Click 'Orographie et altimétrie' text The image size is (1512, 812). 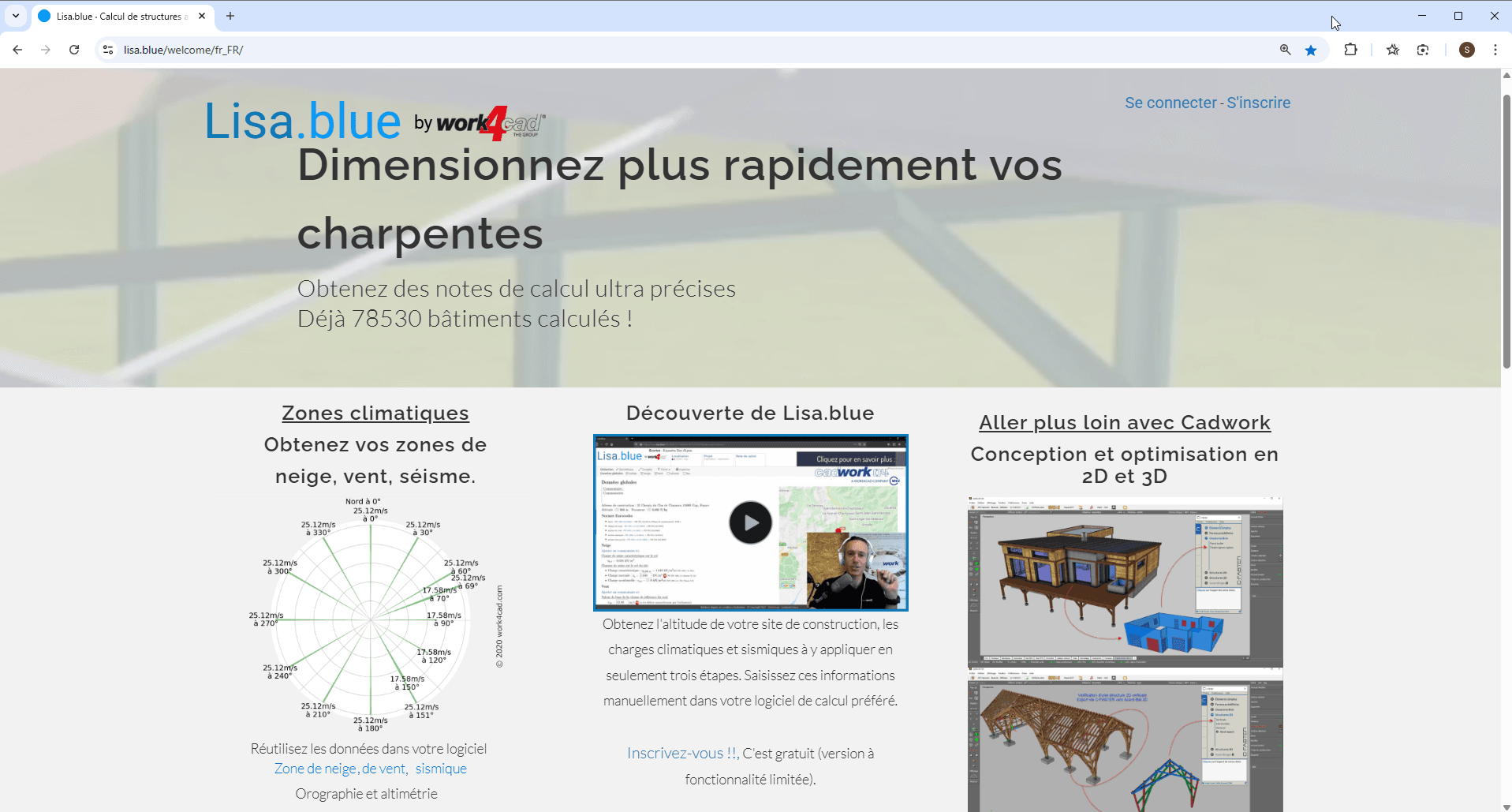[x=366, y=794]
